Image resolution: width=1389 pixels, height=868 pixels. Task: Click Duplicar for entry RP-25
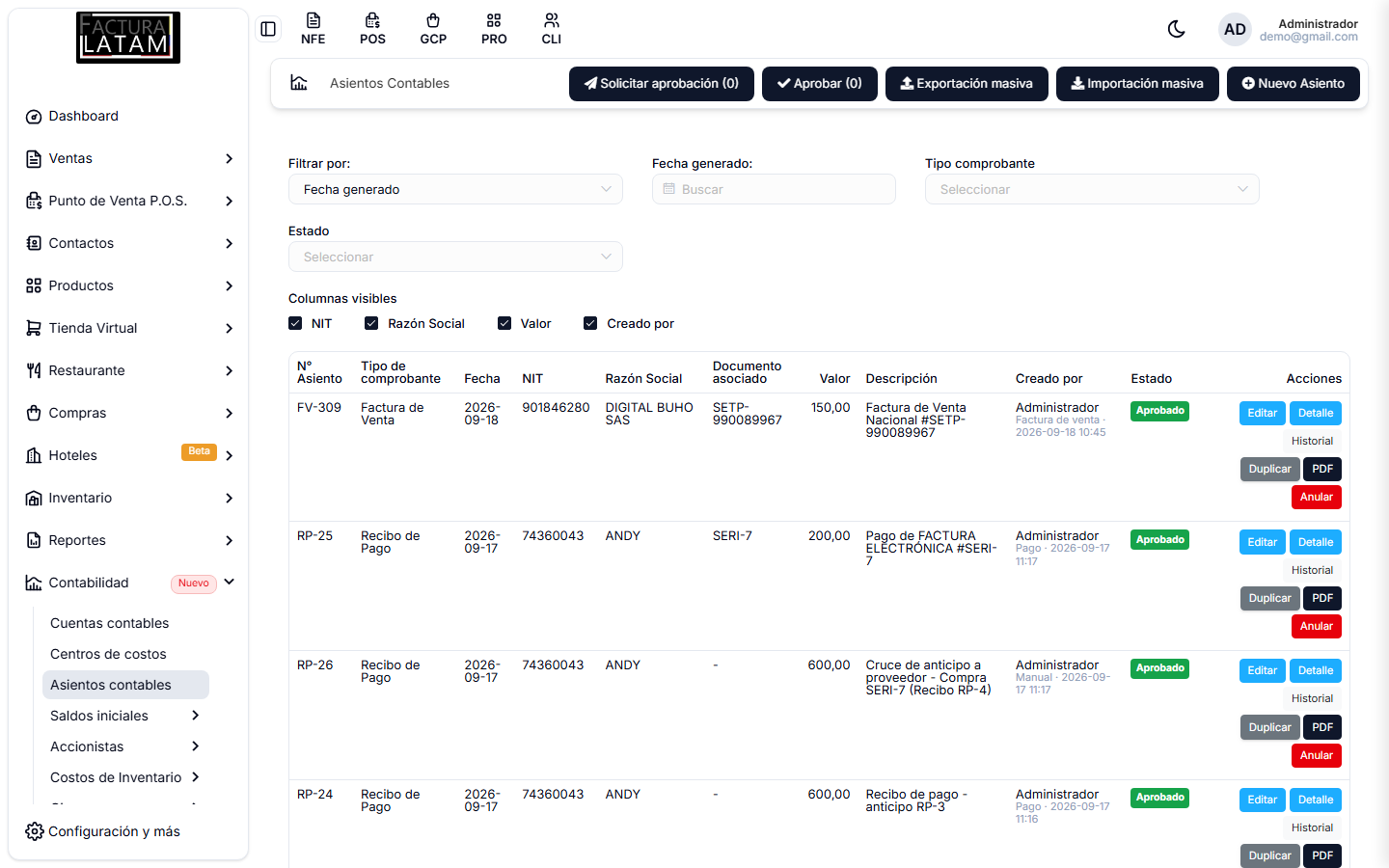[x=1269, y=598]
